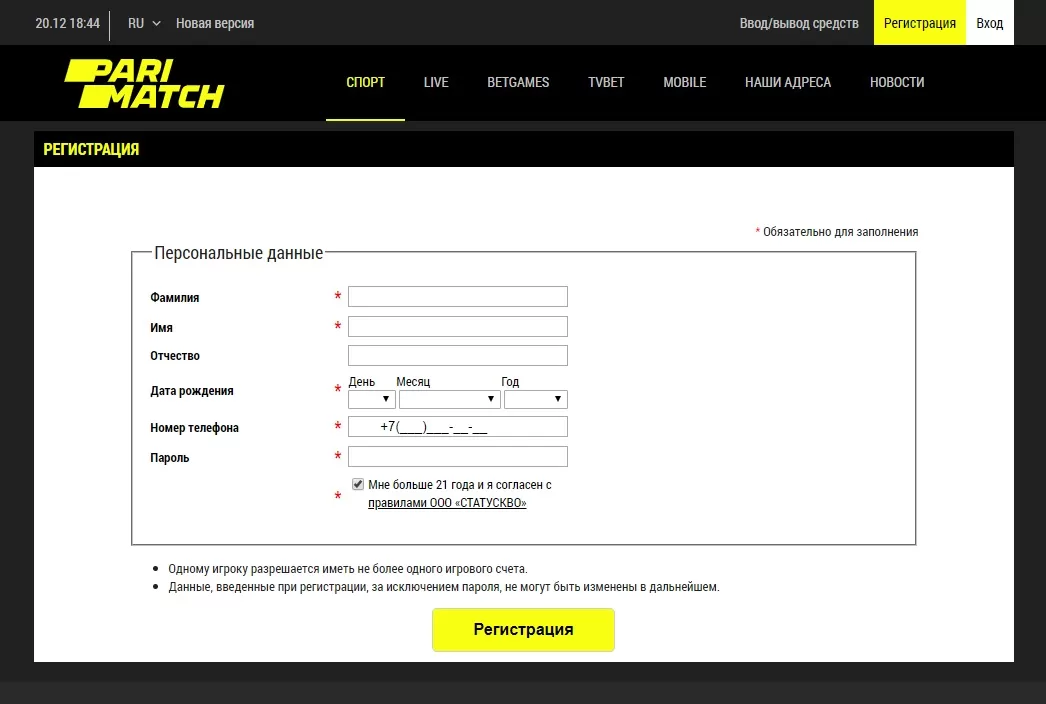Open the MOBILE menu item

(684, 82)
